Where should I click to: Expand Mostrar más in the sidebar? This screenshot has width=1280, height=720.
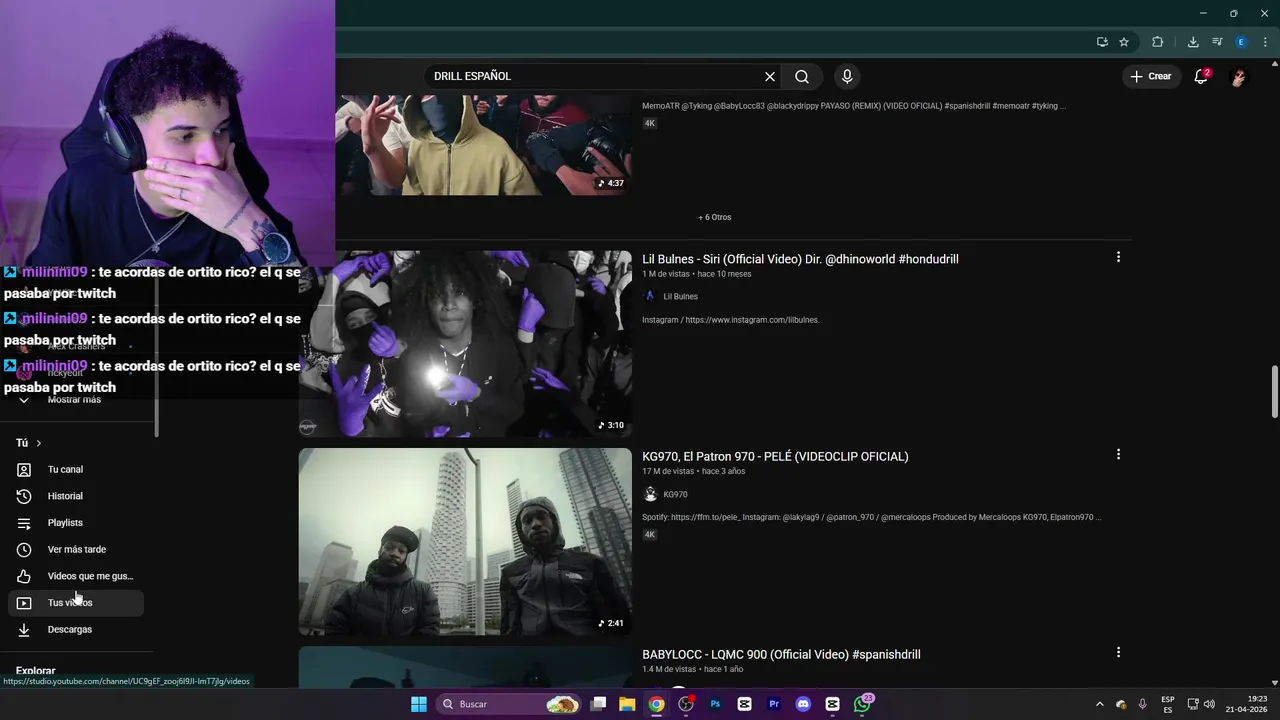(x=76, y=399)
